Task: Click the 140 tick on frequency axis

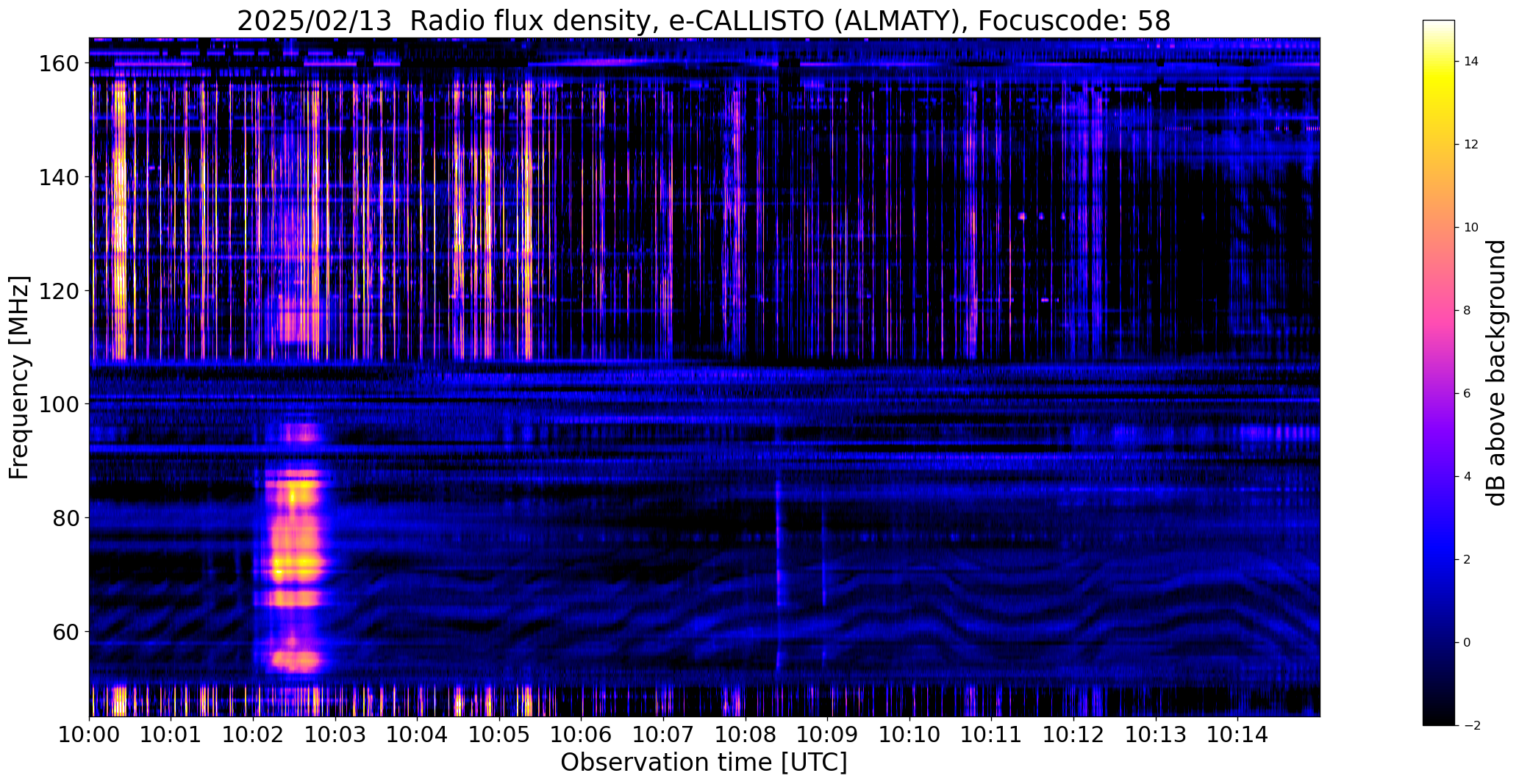Action: point(57,177)
